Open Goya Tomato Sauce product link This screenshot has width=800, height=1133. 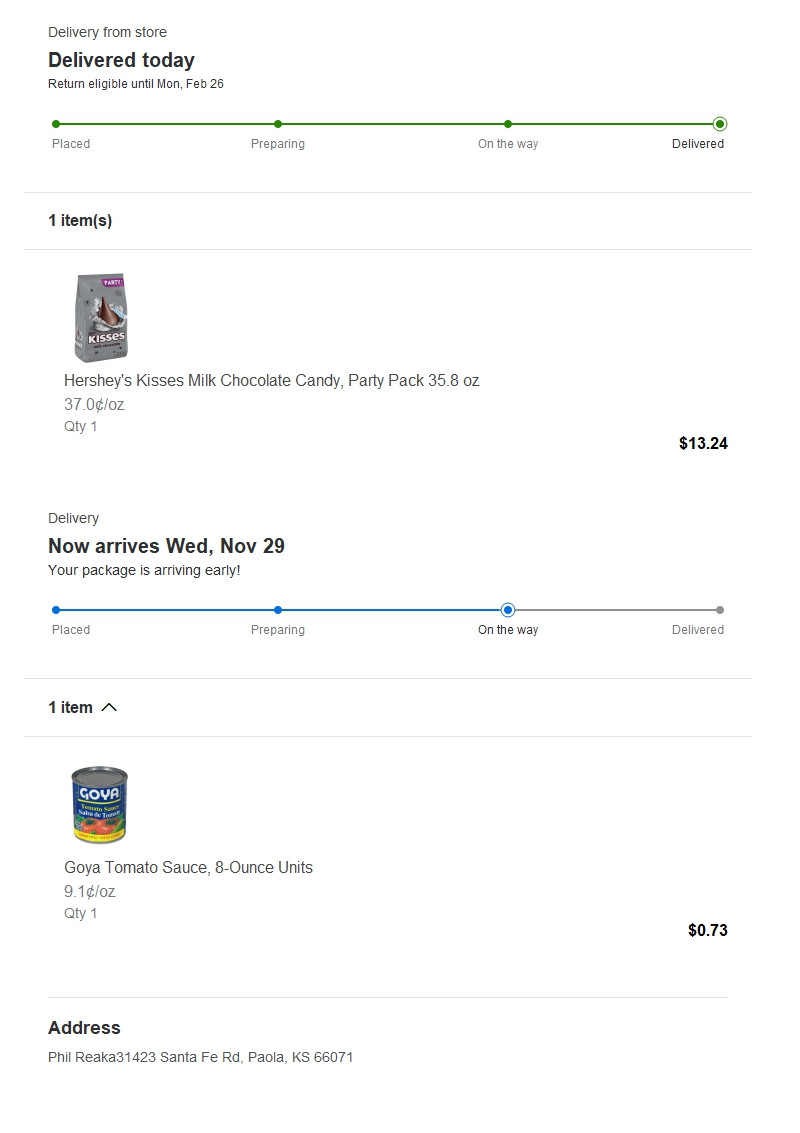pyautogui.click(x=188, y=868)
